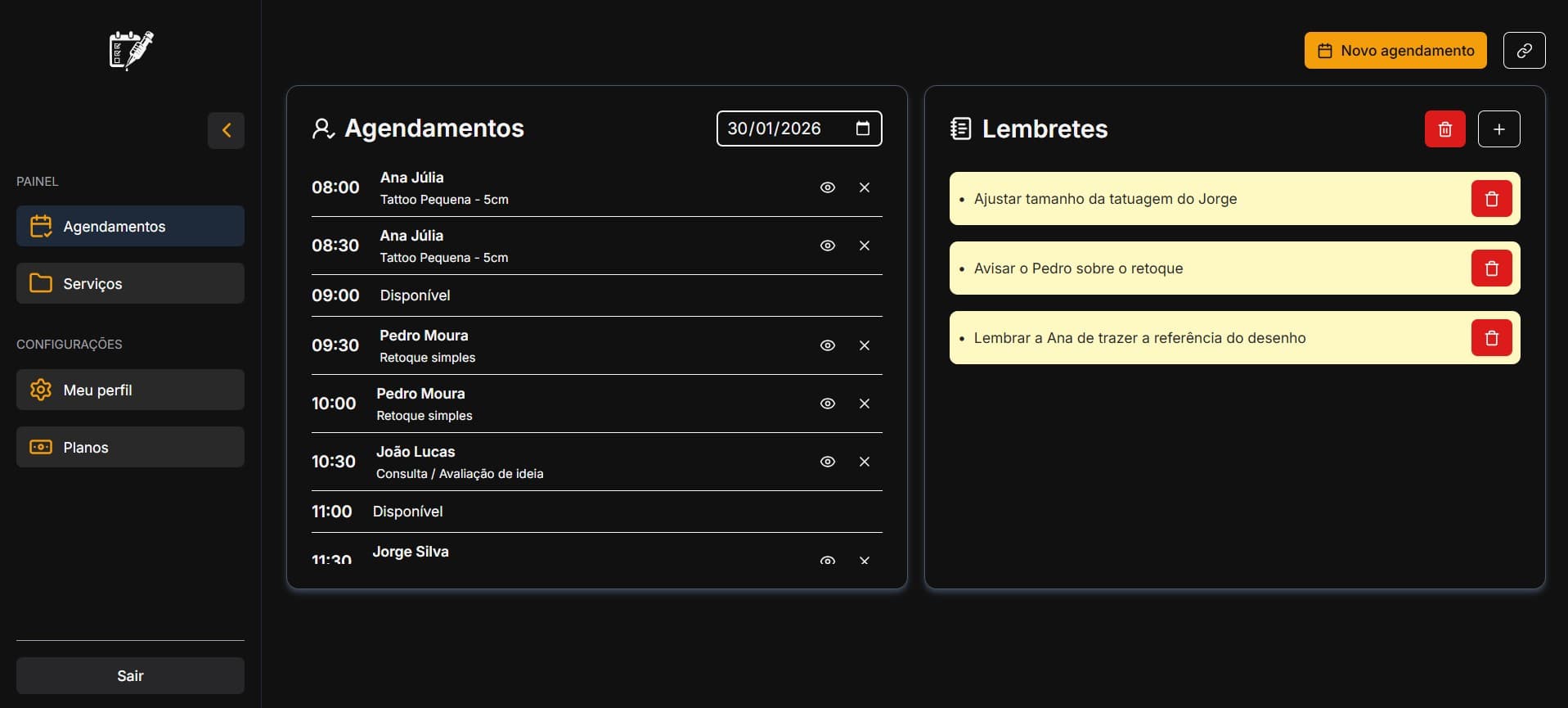View details of Ana Júlia 08:00 appointment
Screen dimensions: 1568x708
[x=828, y=187]
